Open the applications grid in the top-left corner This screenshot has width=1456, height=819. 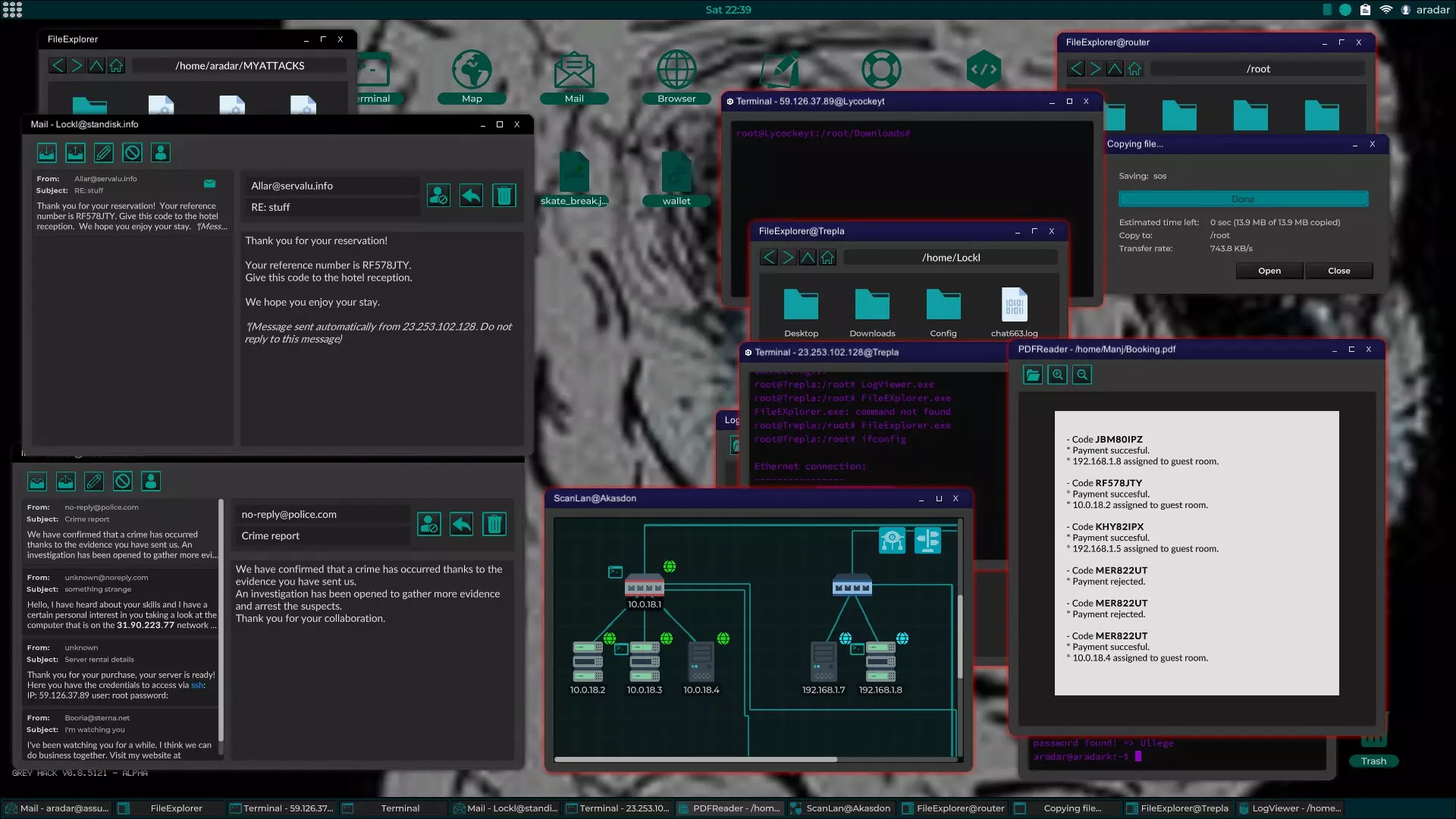[x=13, y=10]
